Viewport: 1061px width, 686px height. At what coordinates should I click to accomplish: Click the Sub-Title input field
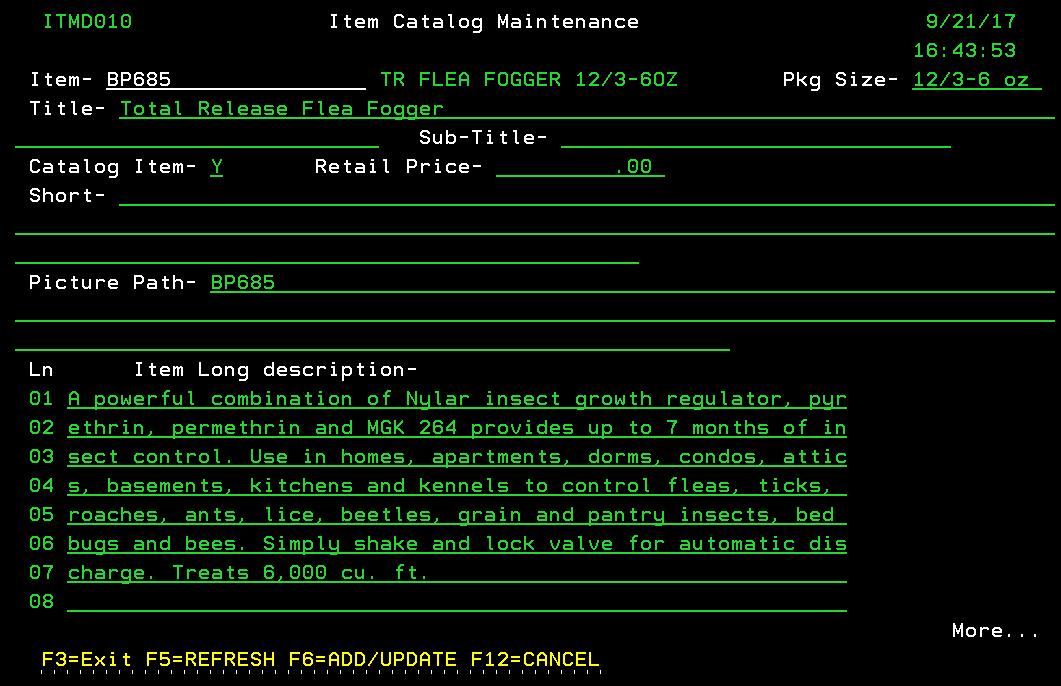pos(755,138)
